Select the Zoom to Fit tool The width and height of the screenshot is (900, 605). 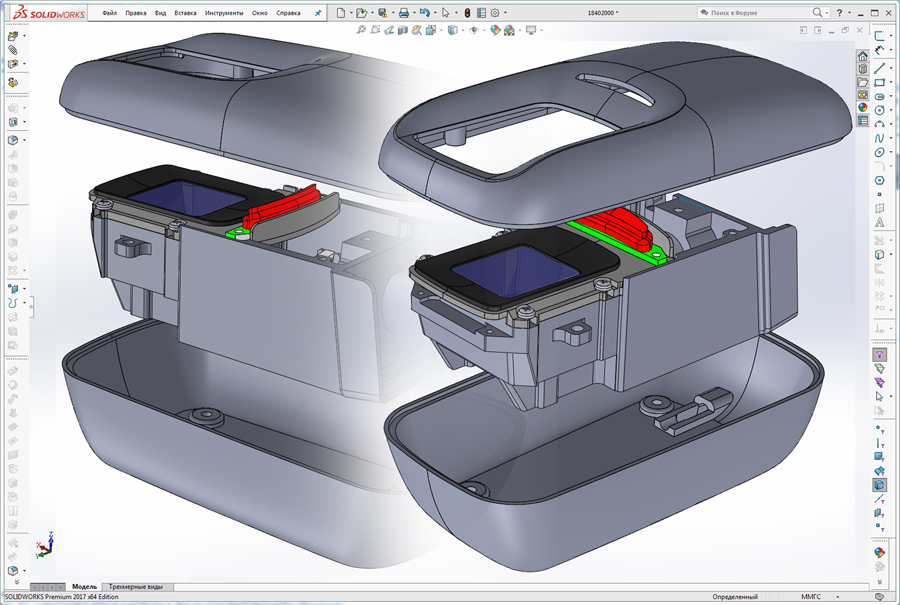pos(361,29)
